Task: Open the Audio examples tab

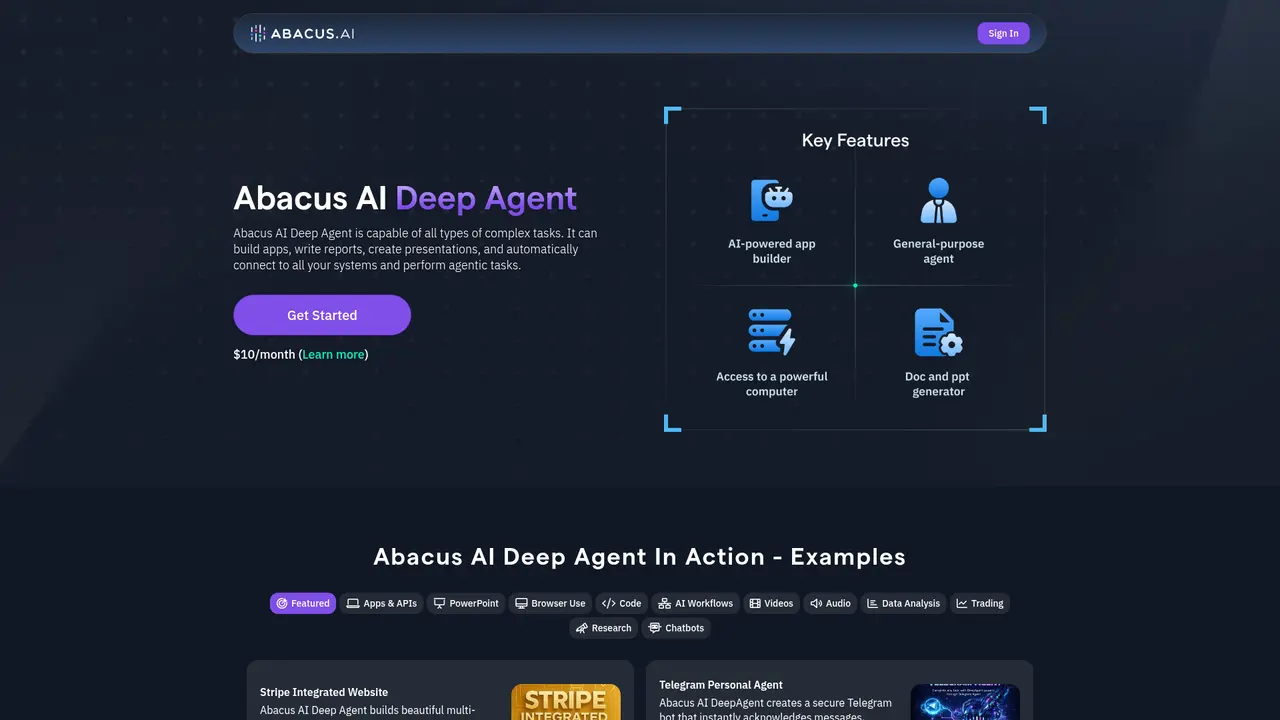Action: 830,603
